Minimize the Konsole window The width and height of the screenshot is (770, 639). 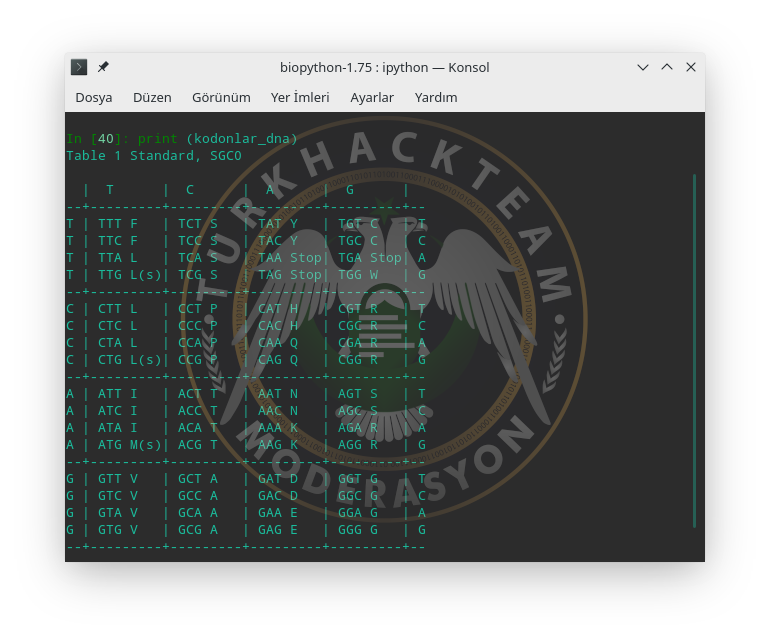coord(643,67)
